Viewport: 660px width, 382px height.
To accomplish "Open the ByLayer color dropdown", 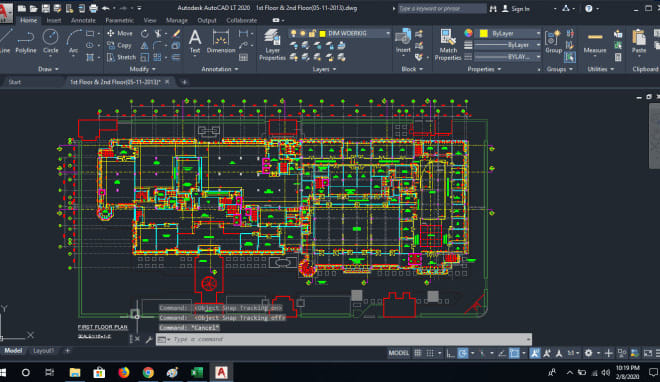I will tap(508, 33).
